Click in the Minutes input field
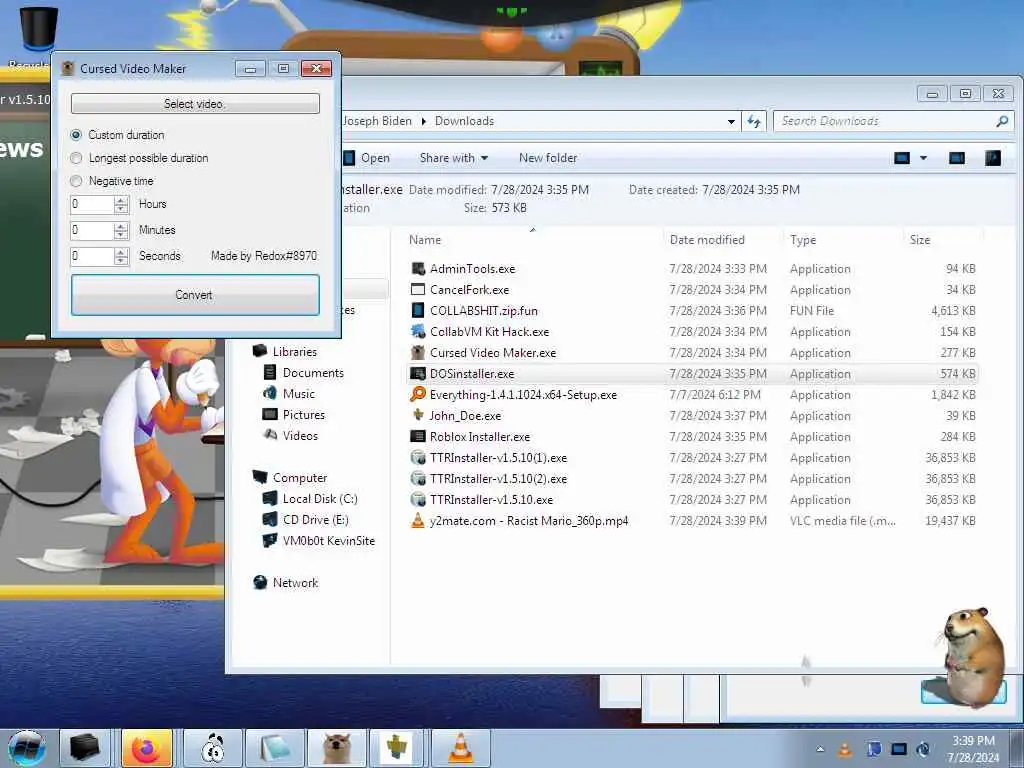This screenshot has height=768, width=1024. pos(92,231)
